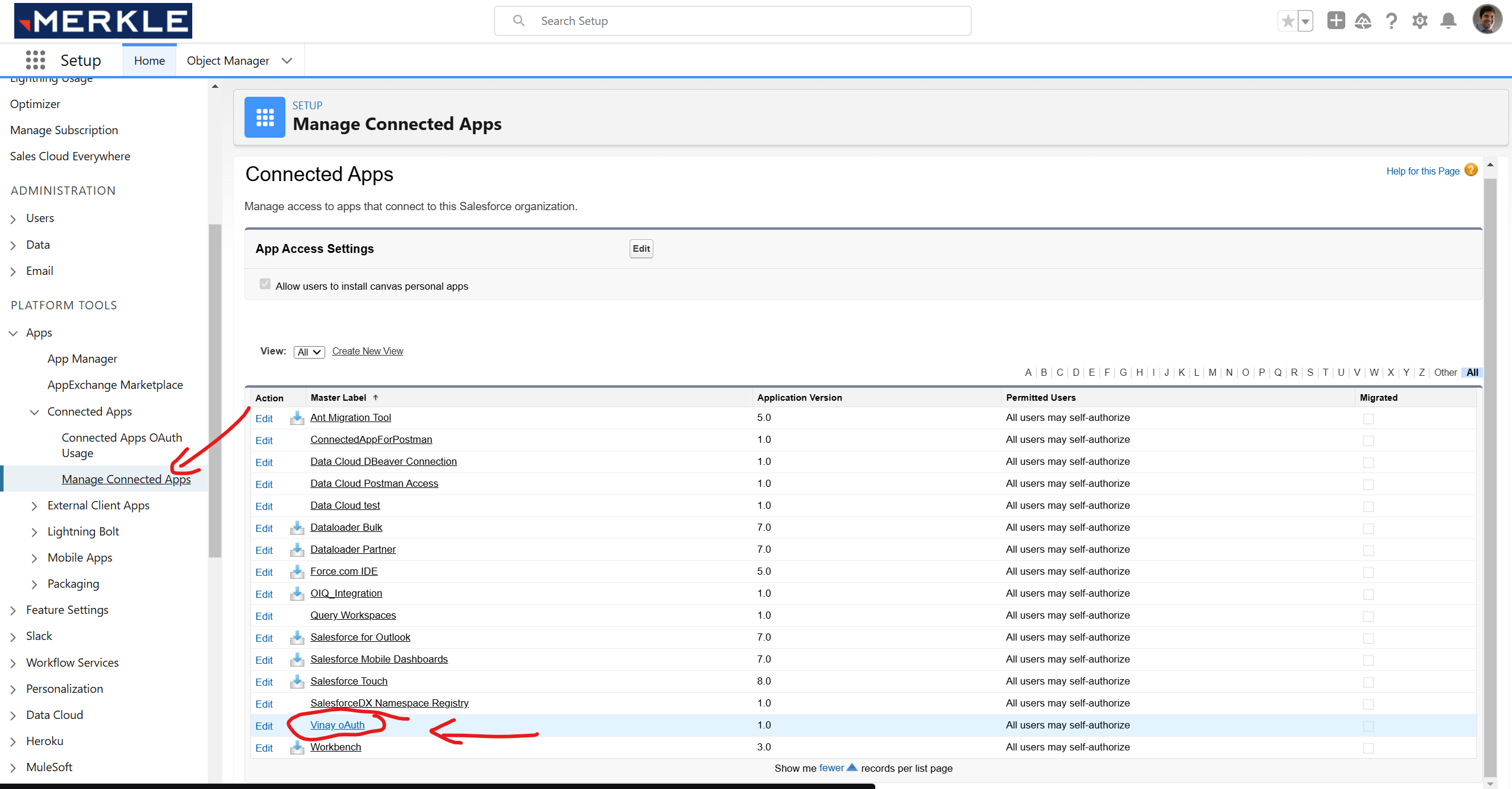
Task: Toggle Migrated checkbox for Workbench
Action: coord(1368,748)
